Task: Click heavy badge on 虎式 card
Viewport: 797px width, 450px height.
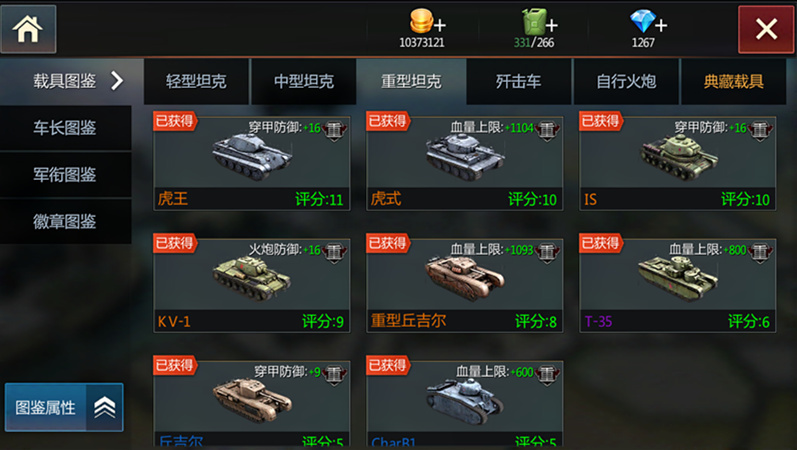Action: click(x=547, y=131)
